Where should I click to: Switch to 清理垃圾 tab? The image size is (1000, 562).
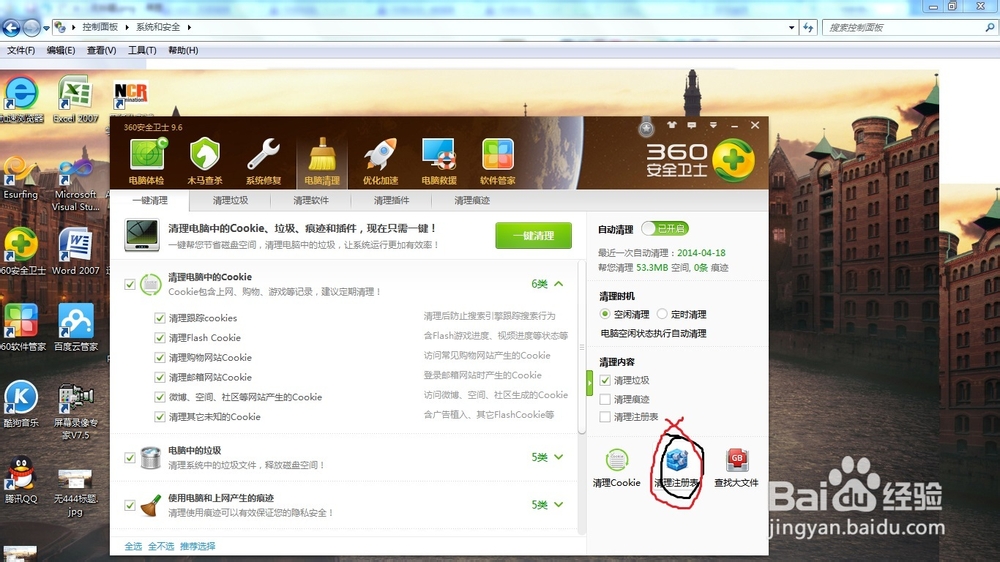pos(230,200)
